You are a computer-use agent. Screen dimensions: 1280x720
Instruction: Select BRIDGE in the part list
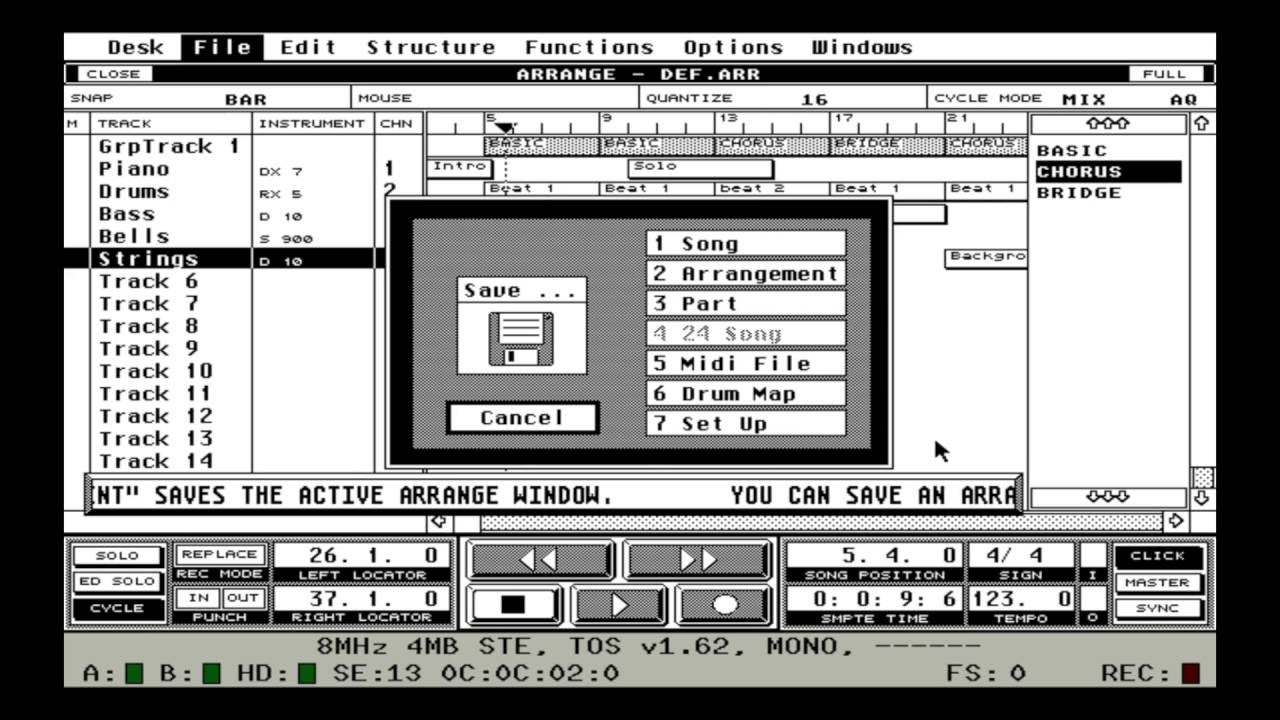coord(1079,193)
